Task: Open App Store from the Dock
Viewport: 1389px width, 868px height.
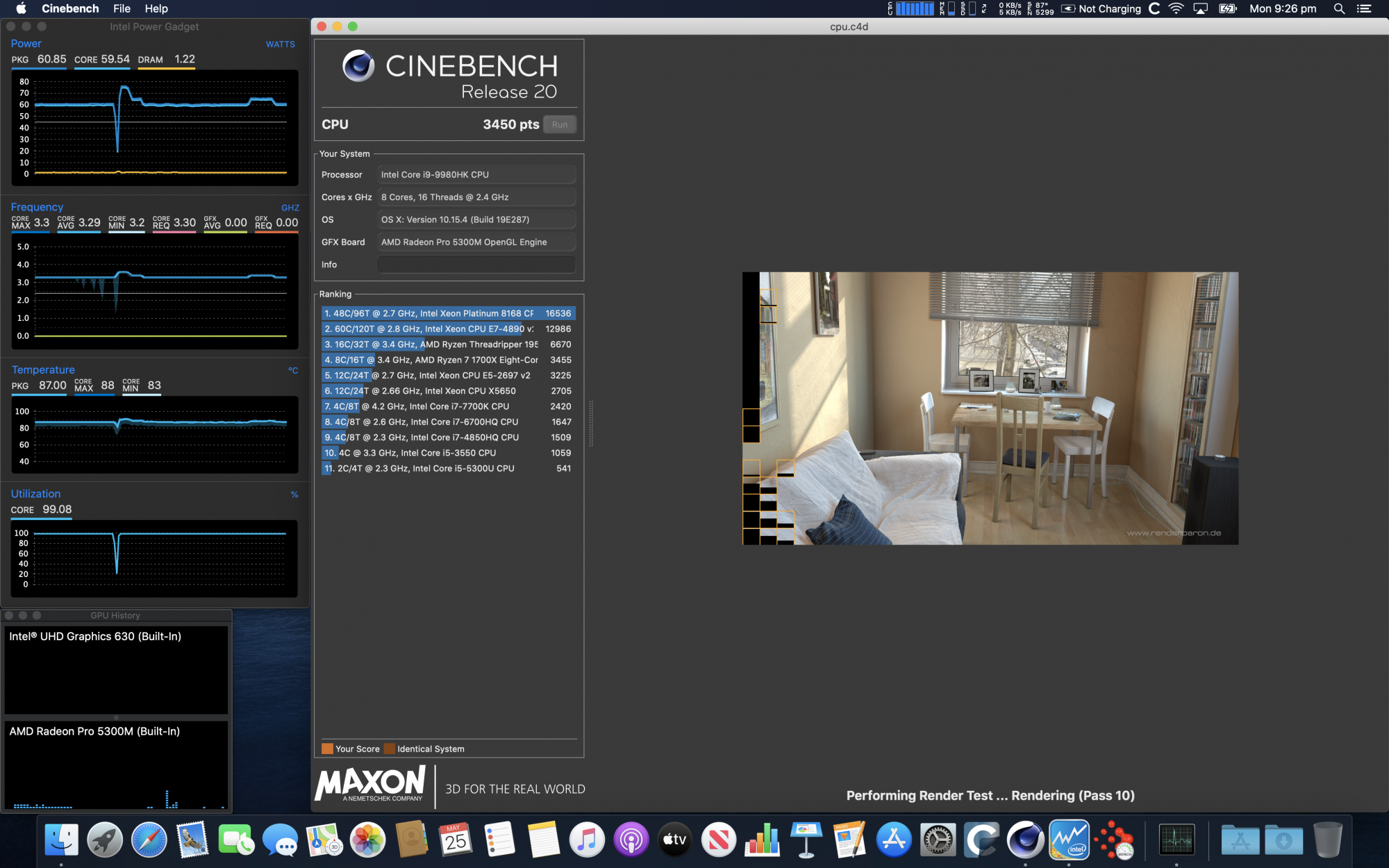Action: coord(894,840)
